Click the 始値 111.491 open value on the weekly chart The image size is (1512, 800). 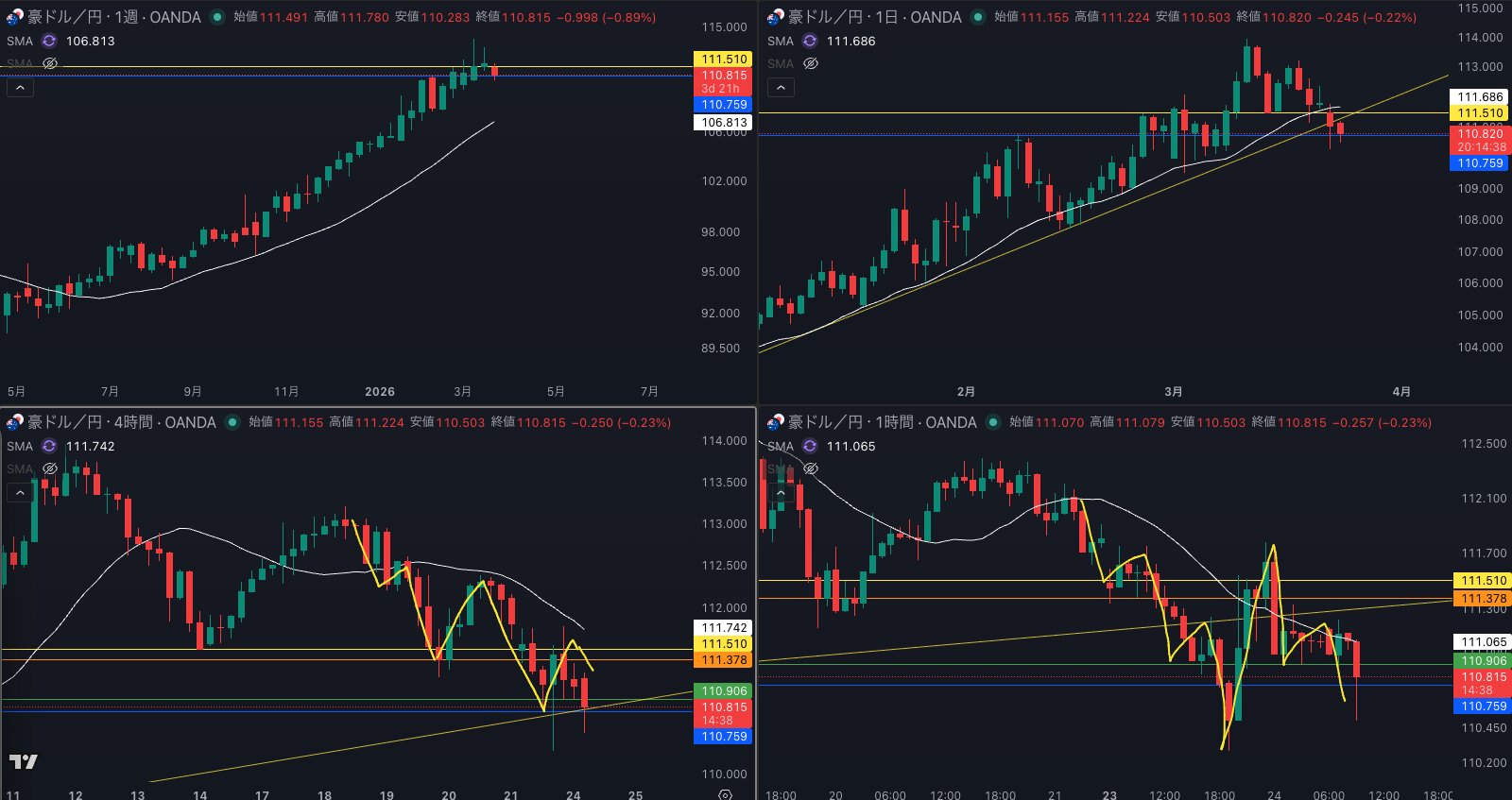pyautogui.click(x=270, y=17)
